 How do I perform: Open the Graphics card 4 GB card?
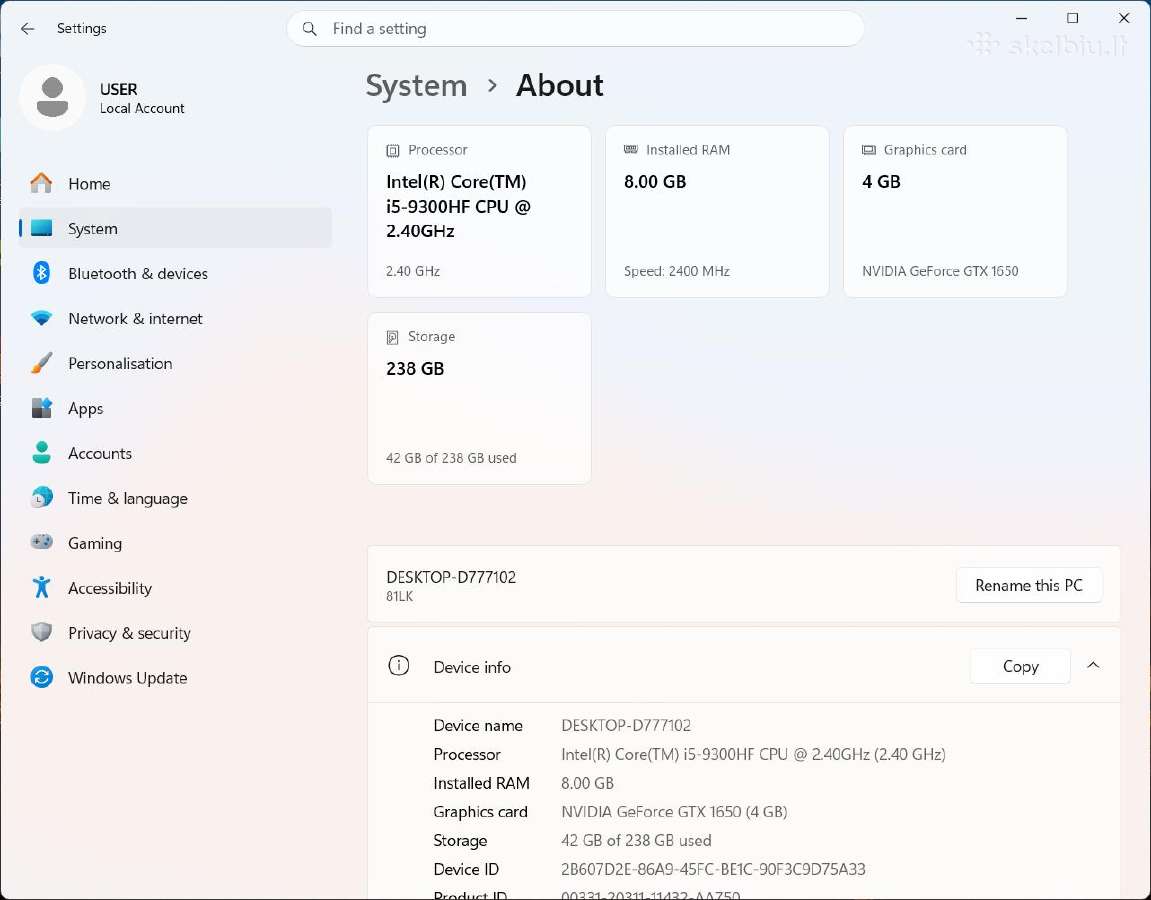(955, 211)
